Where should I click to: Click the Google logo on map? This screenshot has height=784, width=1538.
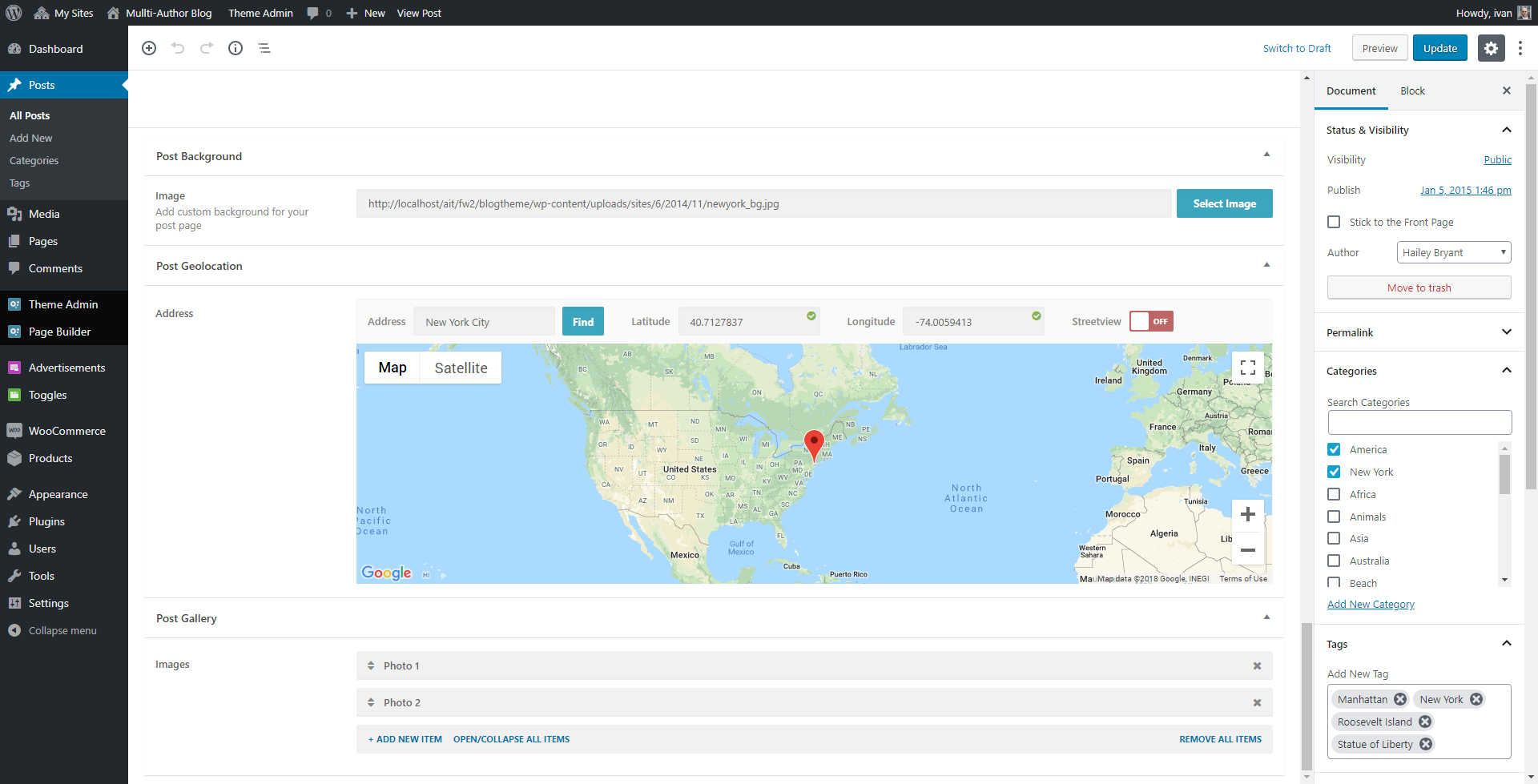pos(386,573)
